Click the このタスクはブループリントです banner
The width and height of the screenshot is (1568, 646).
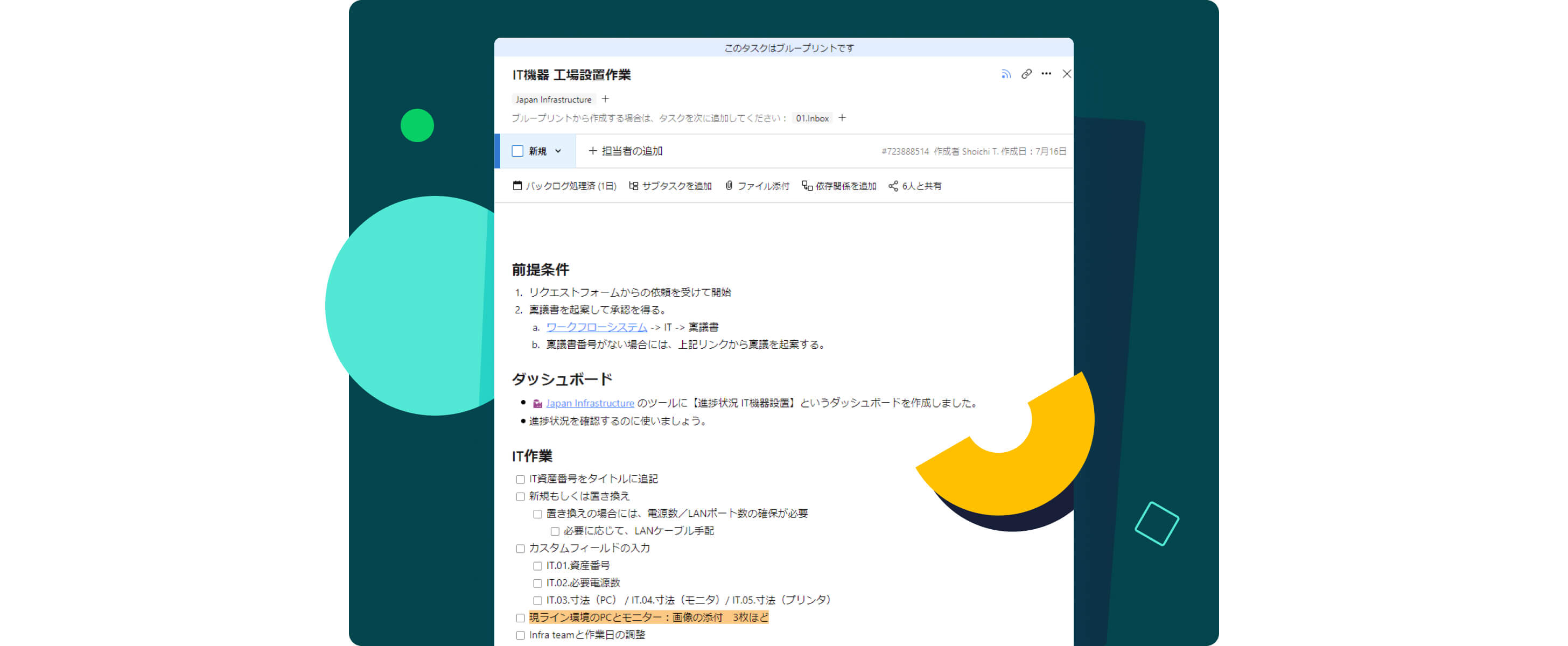783,48
